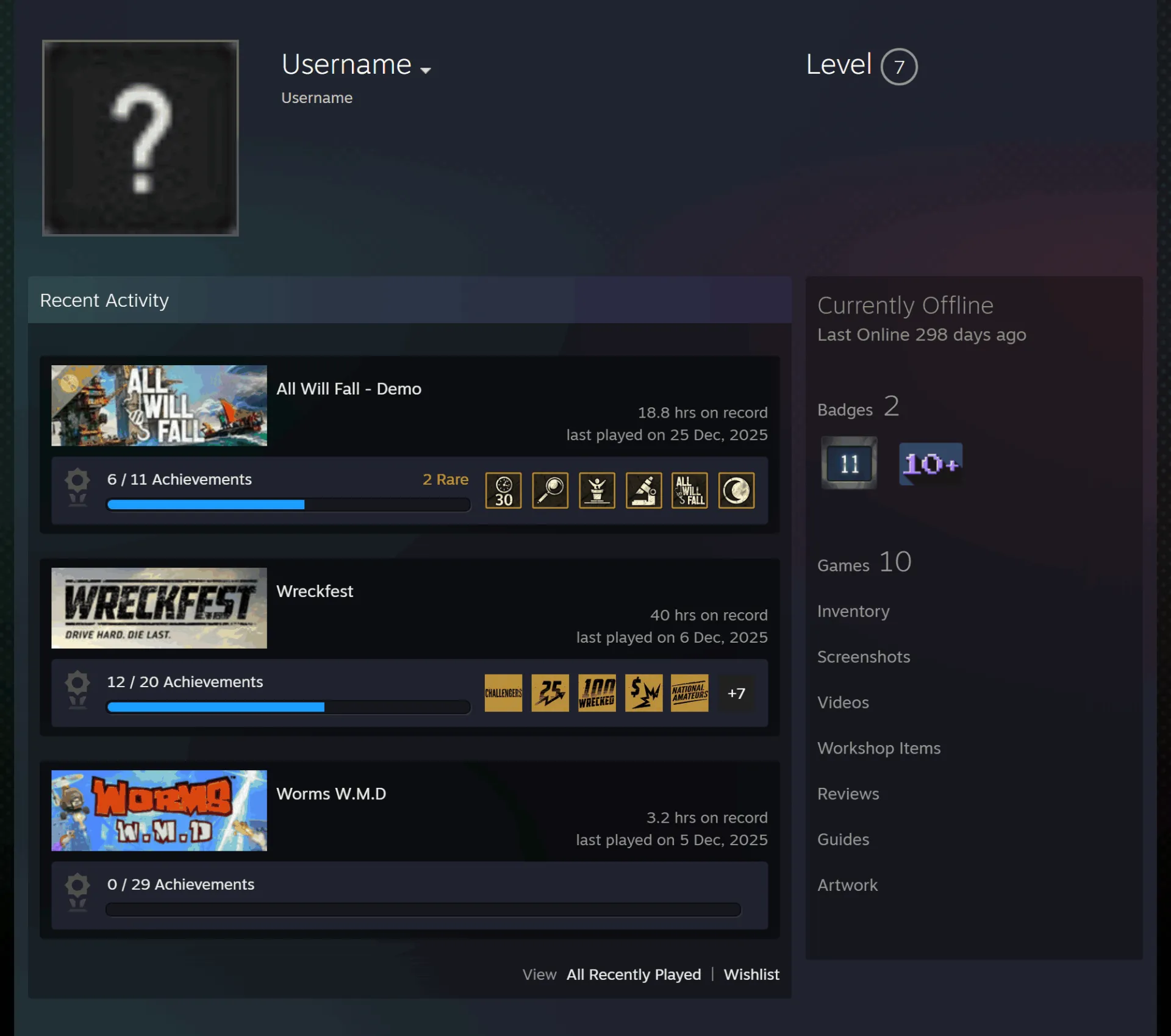Open the All Will Fall game thumbnail

click(x=159, y=405)
